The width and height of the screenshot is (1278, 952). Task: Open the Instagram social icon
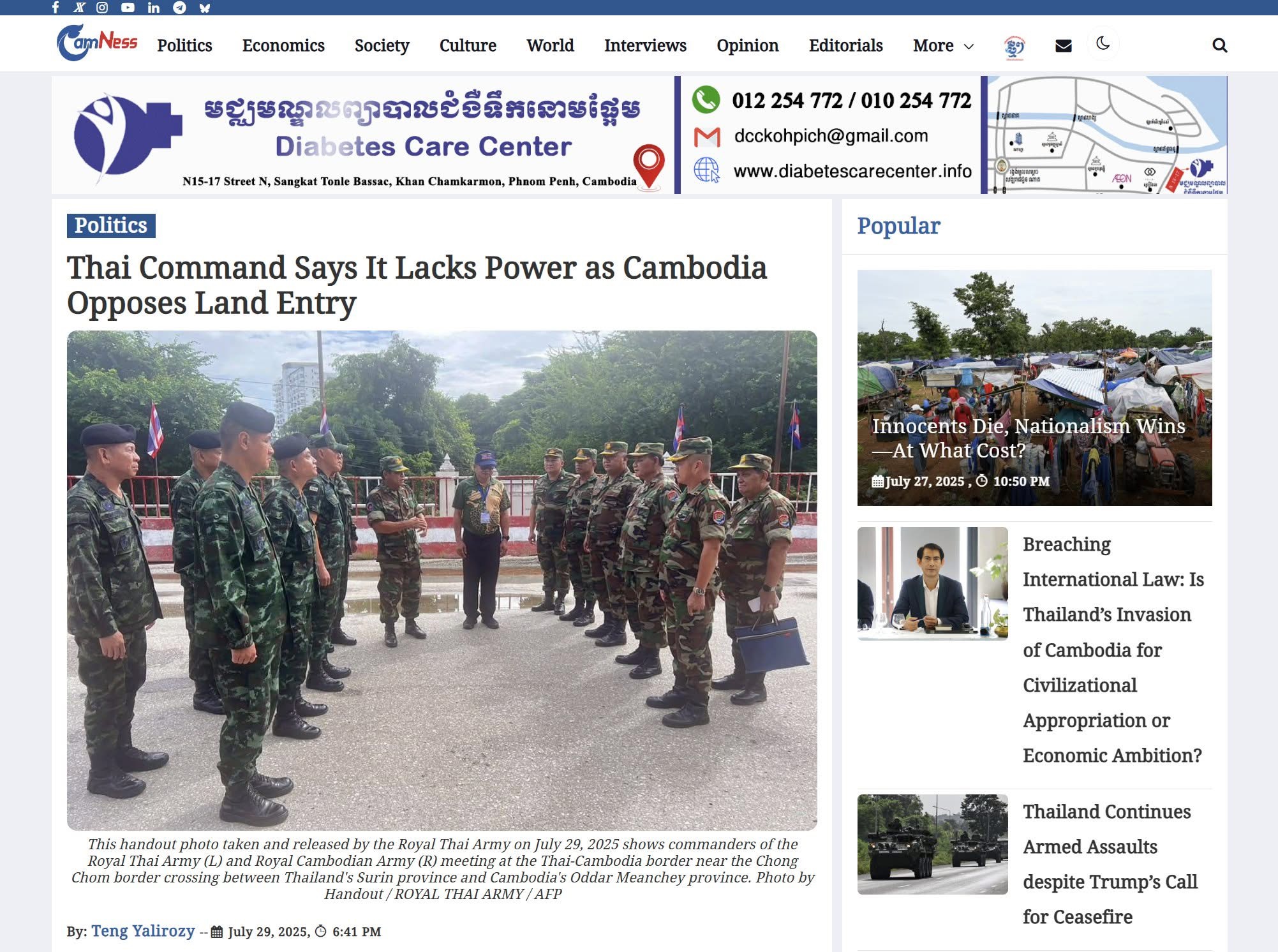[x=102, y=8]
